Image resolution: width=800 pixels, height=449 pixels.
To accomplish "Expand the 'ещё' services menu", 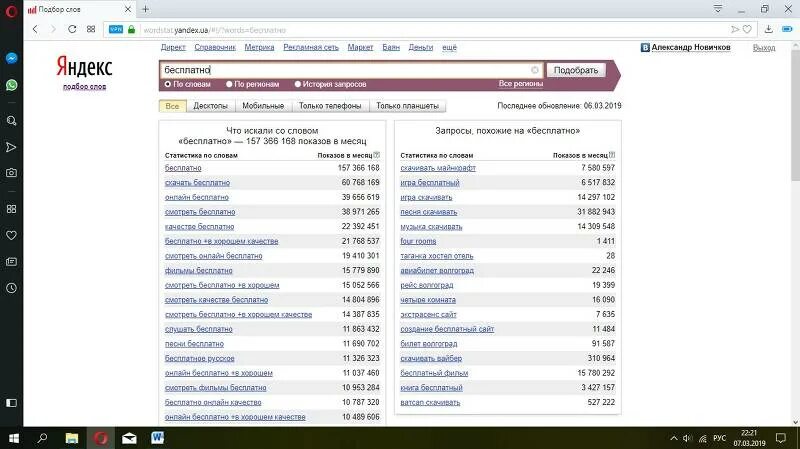I will pos(449,47).
